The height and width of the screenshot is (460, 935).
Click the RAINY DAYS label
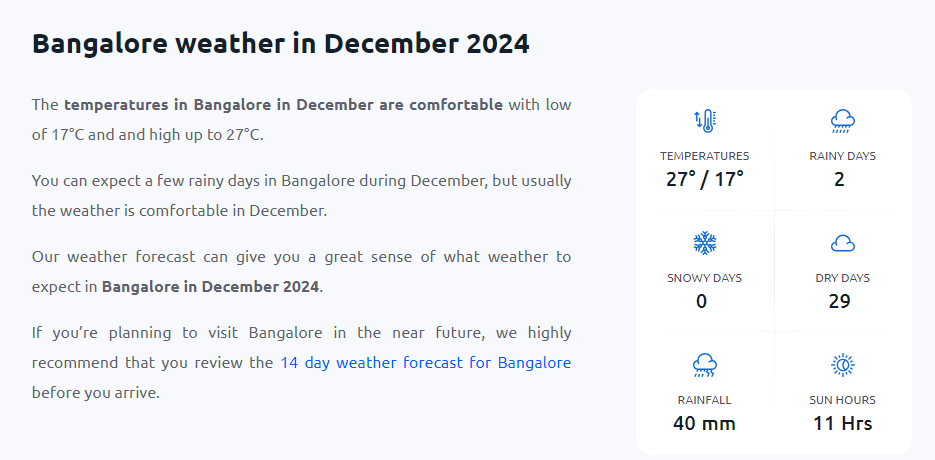[843, 156]
